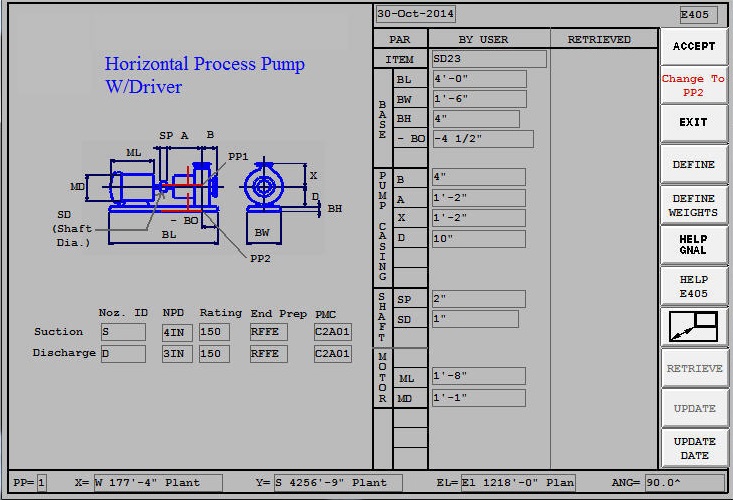
Task: Open DEFINE WEIGHTS
Action: coord(694,205)
